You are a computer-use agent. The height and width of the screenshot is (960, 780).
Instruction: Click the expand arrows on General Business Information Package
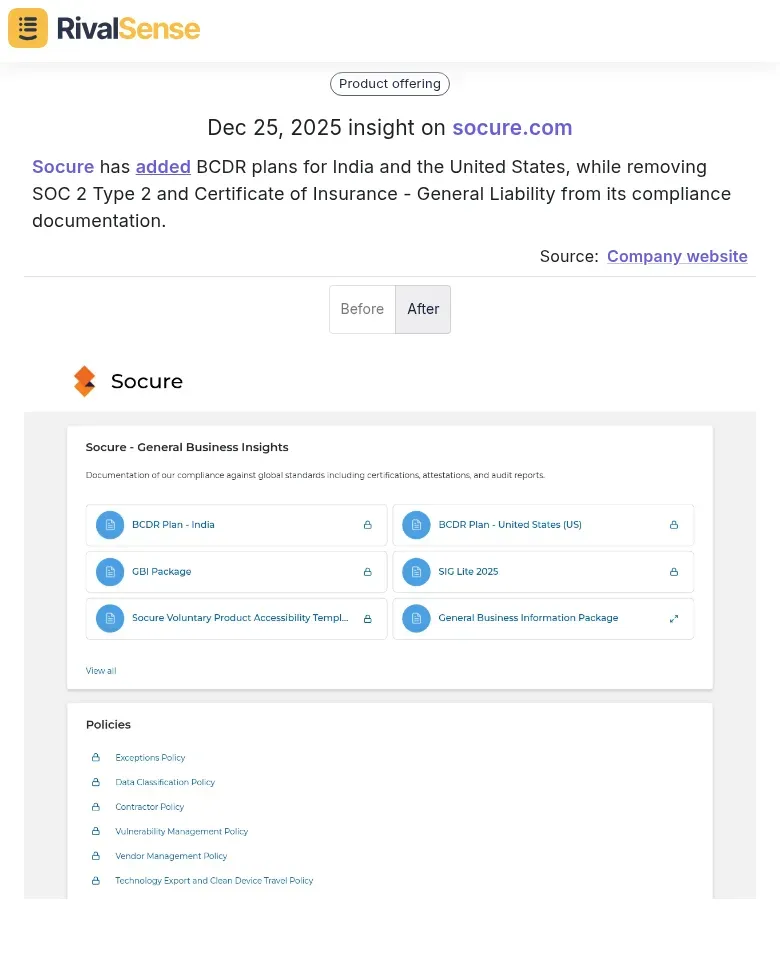673,618
